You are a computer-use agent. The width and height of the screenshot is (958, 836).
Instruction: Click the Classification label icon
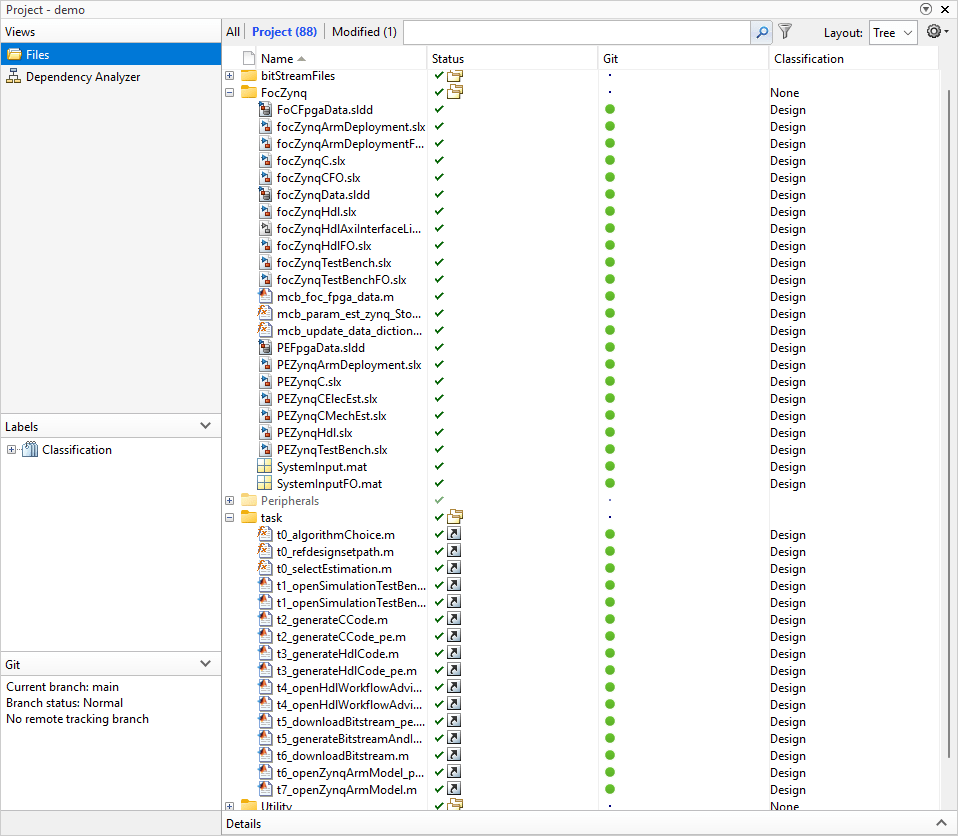coord(30,450)
